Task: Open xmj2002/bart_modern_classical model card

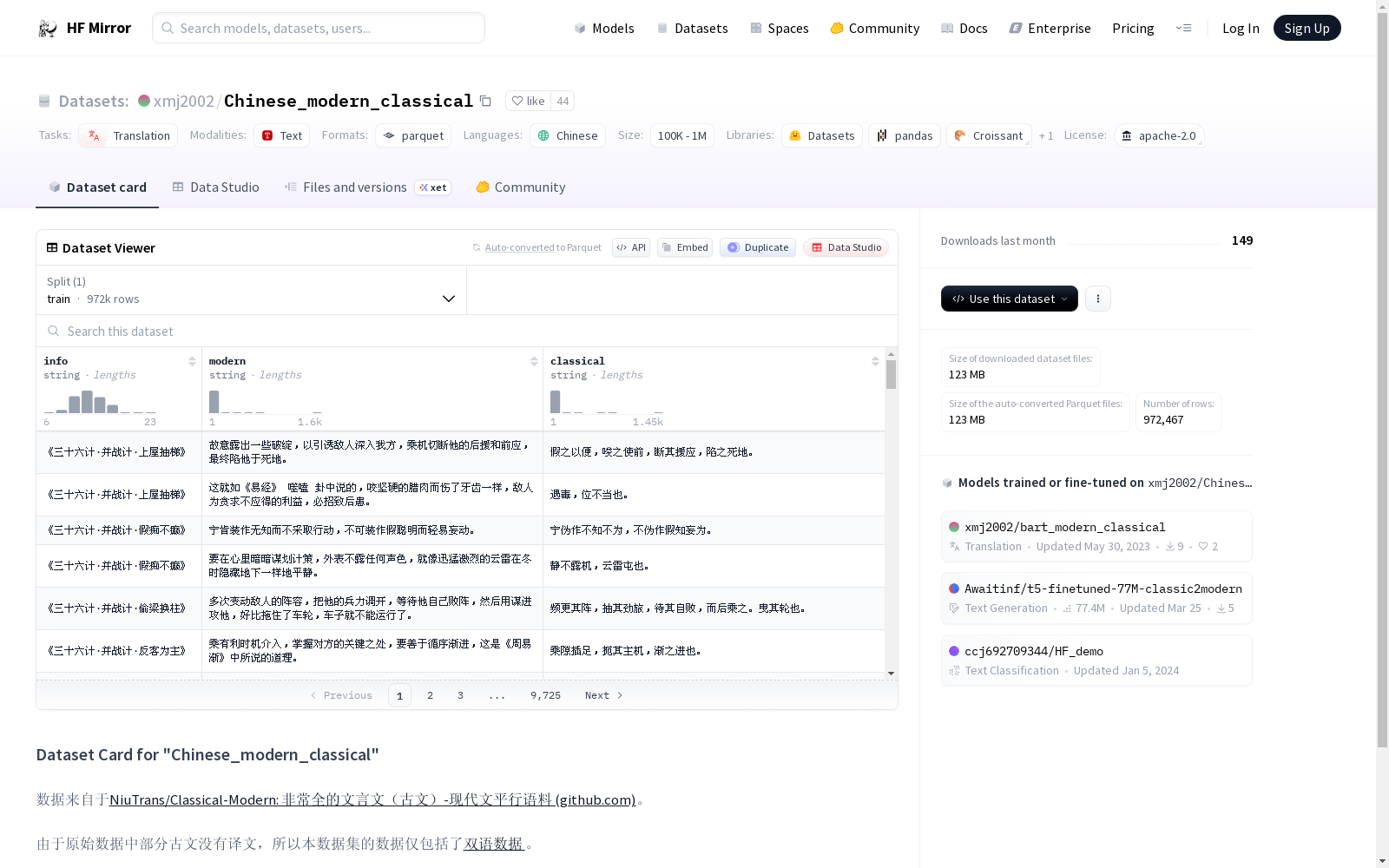Action: pyautogui.click(x=1096, y=536)
